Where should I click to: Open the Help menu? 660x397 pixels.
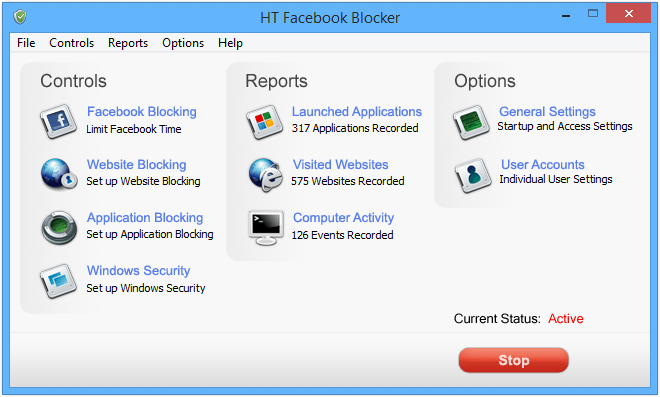click(x=230, y=43)
